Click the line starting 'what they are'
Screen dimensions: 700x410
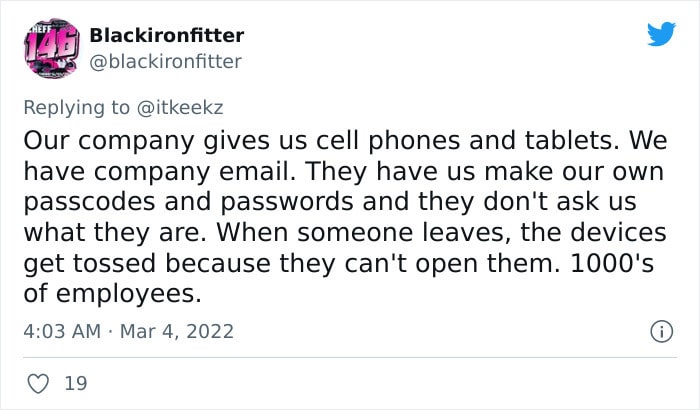pyautogui.click(x=345, y=233)
